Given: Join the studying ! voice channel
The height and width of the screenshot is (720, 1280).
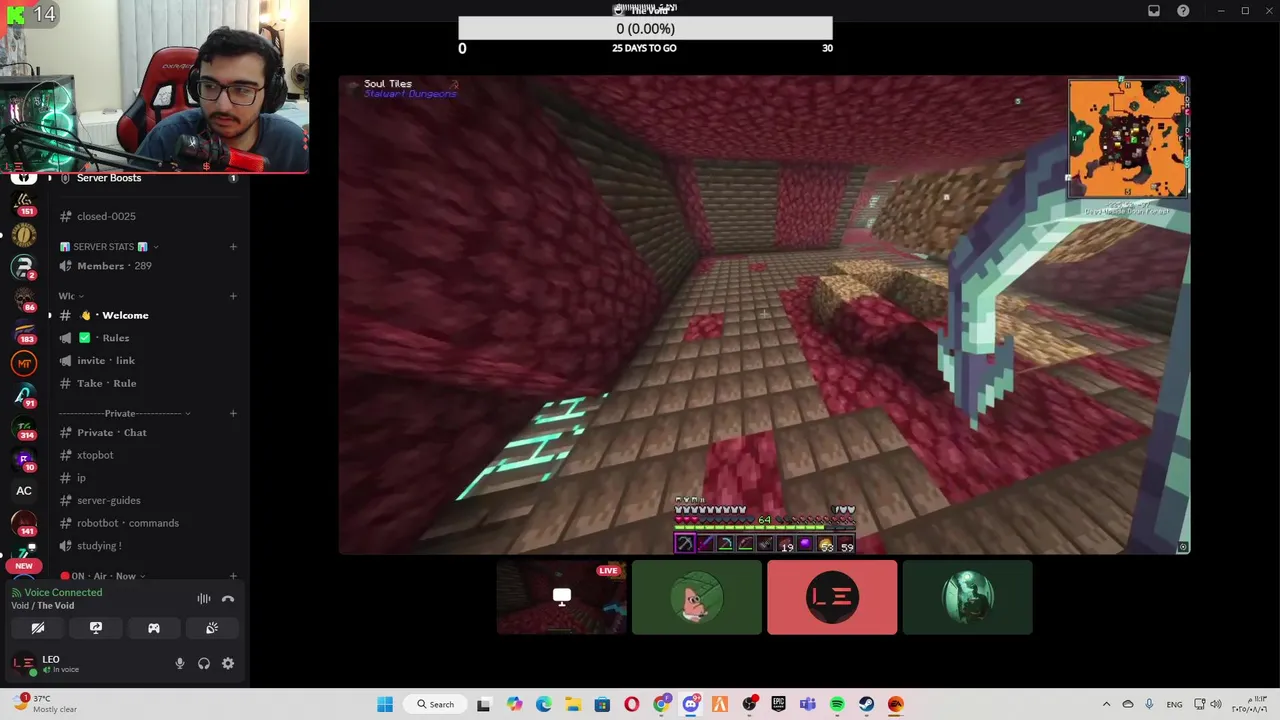Looking at the screenshot, I should (148, 546).
